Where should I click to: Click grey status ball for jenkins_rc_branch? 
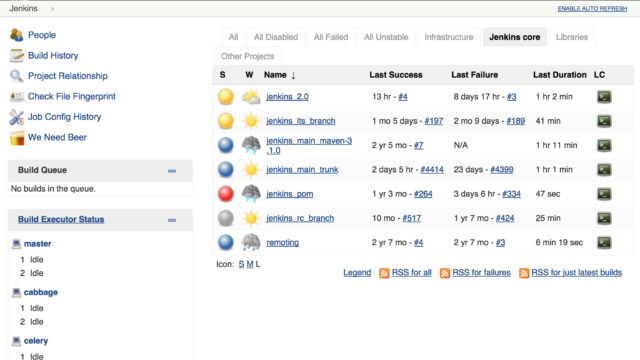point(226,218)
